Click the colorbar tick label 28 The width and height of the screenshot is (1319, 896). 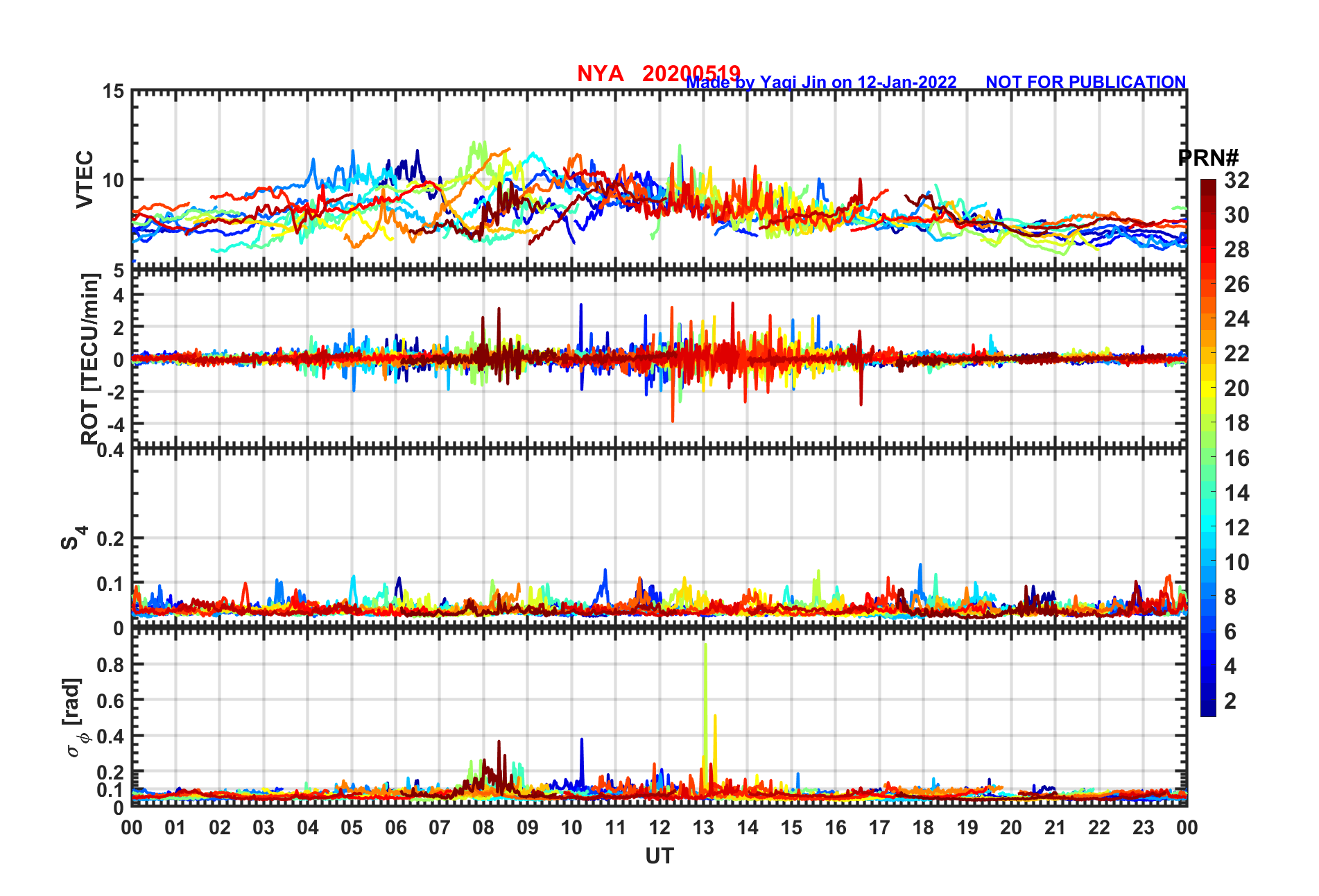click(x=1236, y=250)
